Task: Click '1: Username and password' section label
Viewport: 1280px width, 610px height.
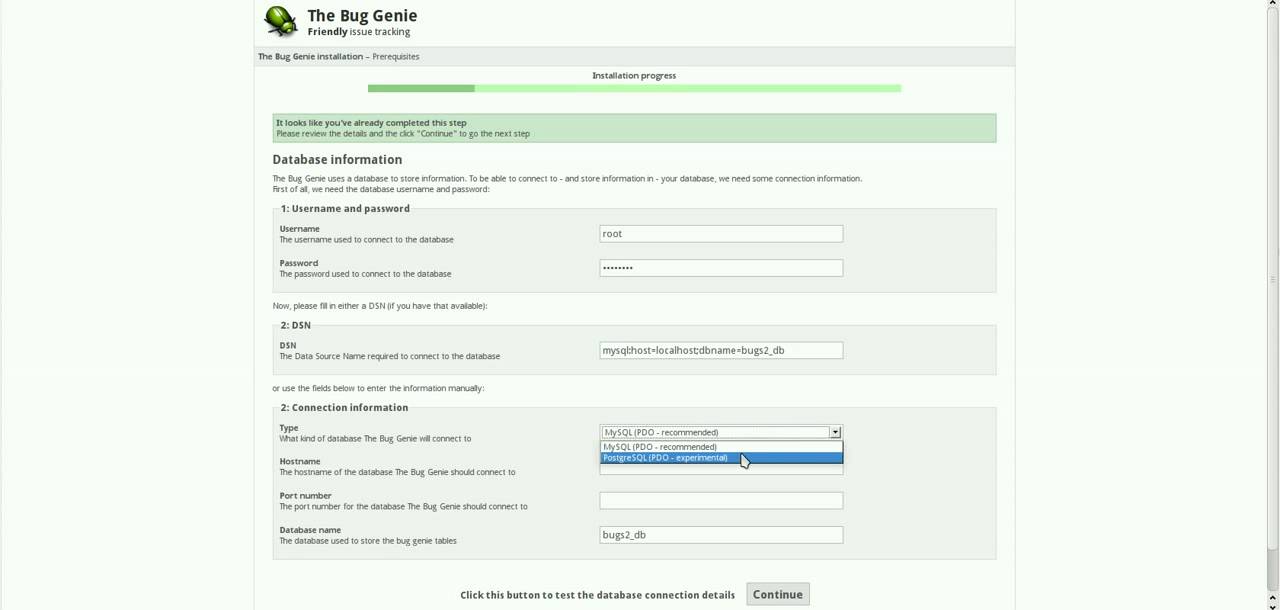Action: tap(345, 208)
